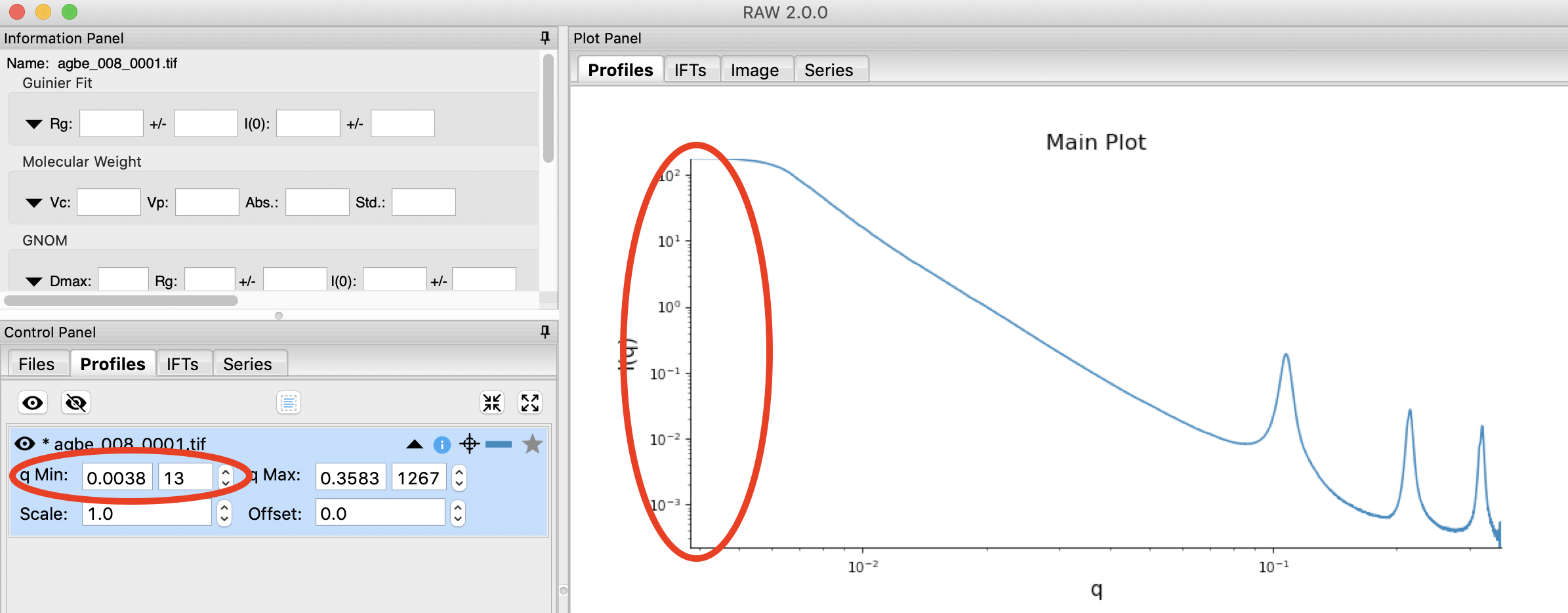
Task: Adjust the q Max index stepper
Action: (x=459, y=477)
